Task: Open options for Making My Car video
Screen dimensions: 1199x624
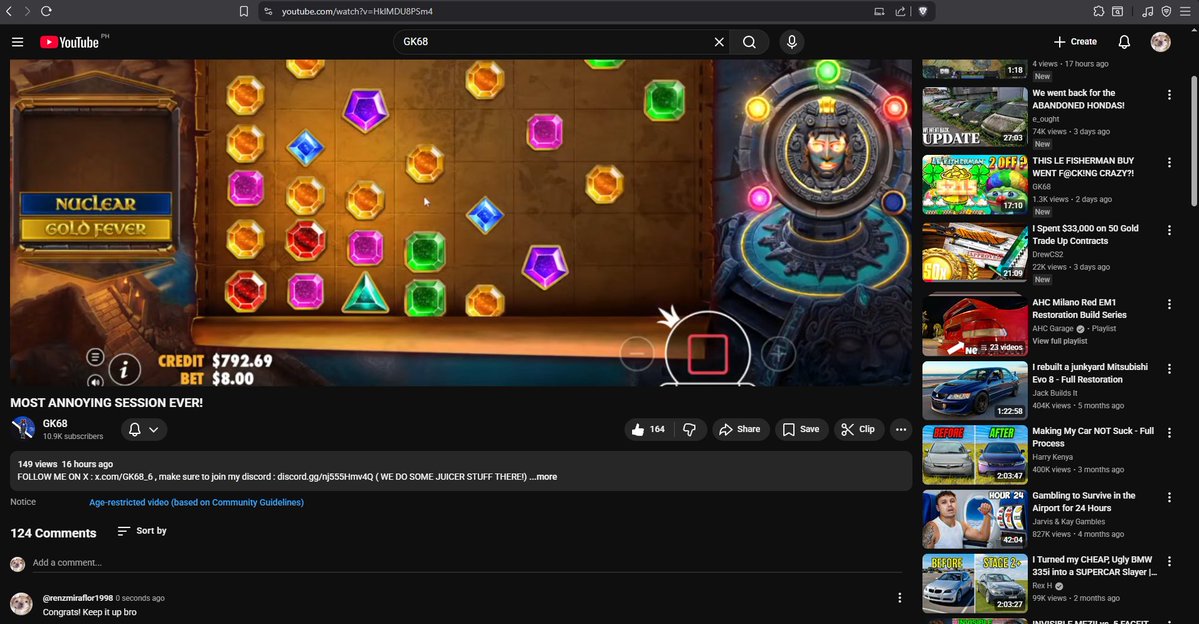Action: click(x=1169, y=433)
